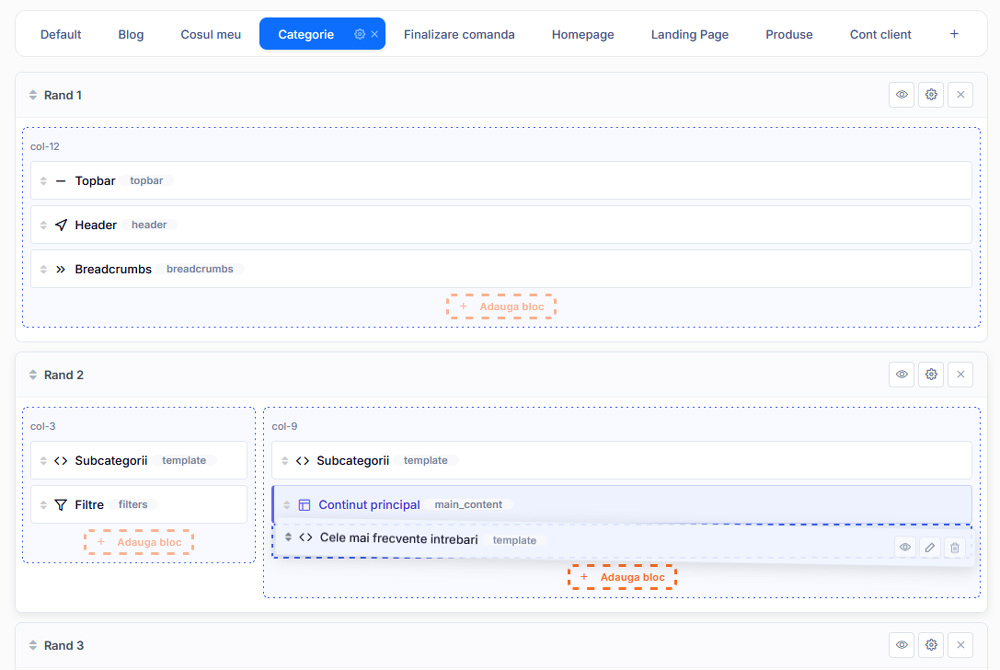Remove Rand 1 row
The image size is (1000, 670).
click(x=960, y=95)
